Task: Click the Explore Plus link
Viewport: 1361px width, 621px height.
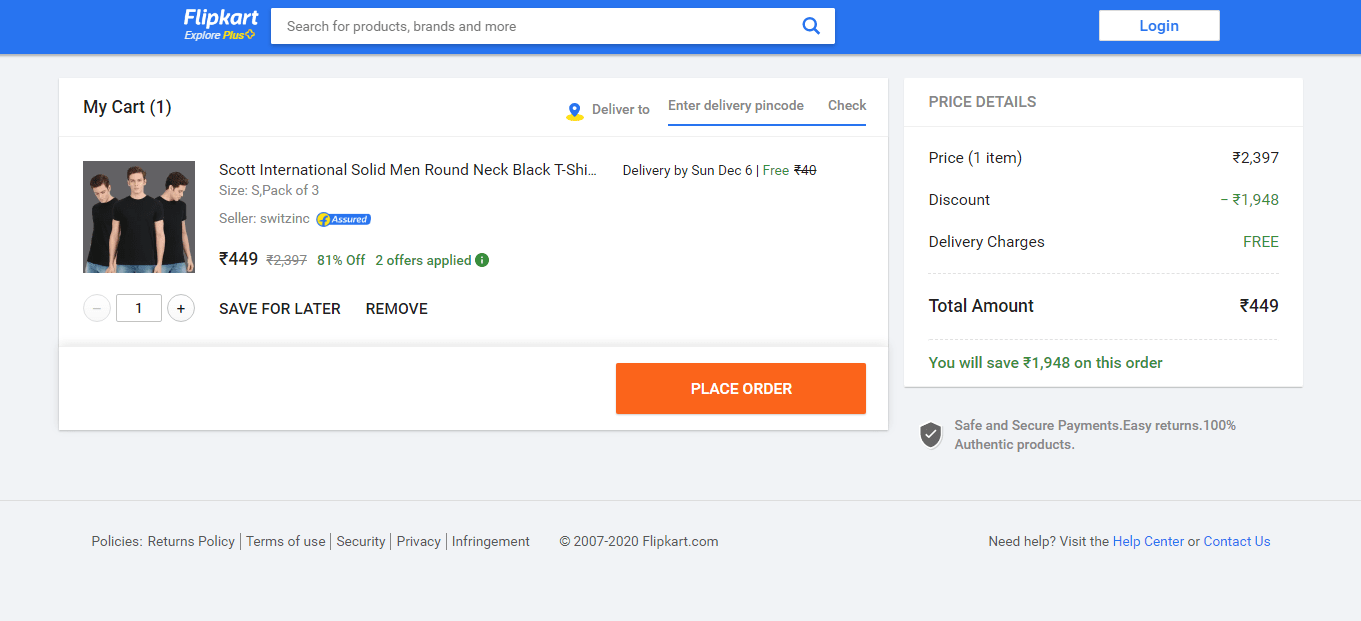Action: 220,36
